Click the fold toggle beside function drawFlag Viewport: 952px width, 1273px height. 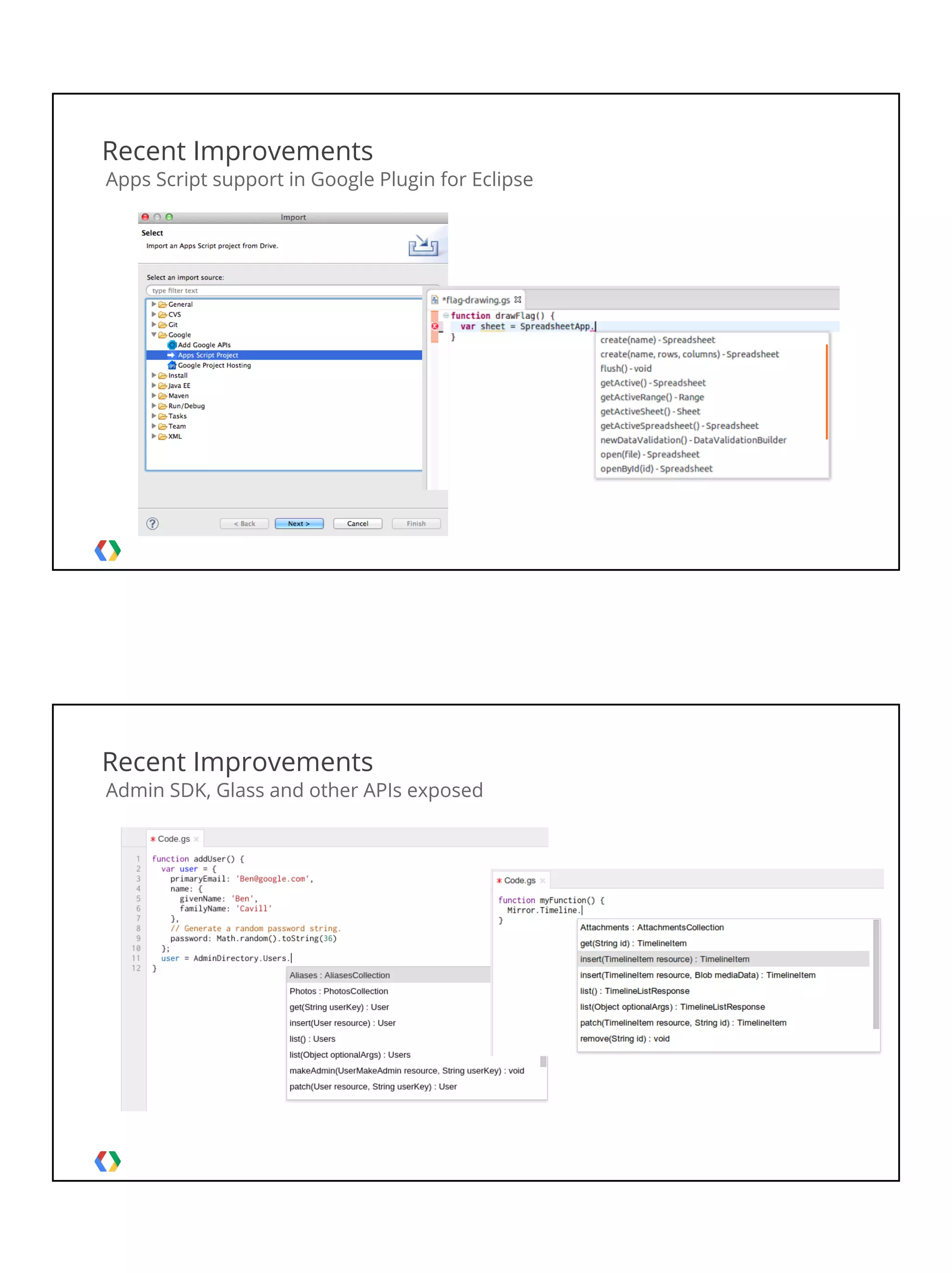[x=446, y=315]
